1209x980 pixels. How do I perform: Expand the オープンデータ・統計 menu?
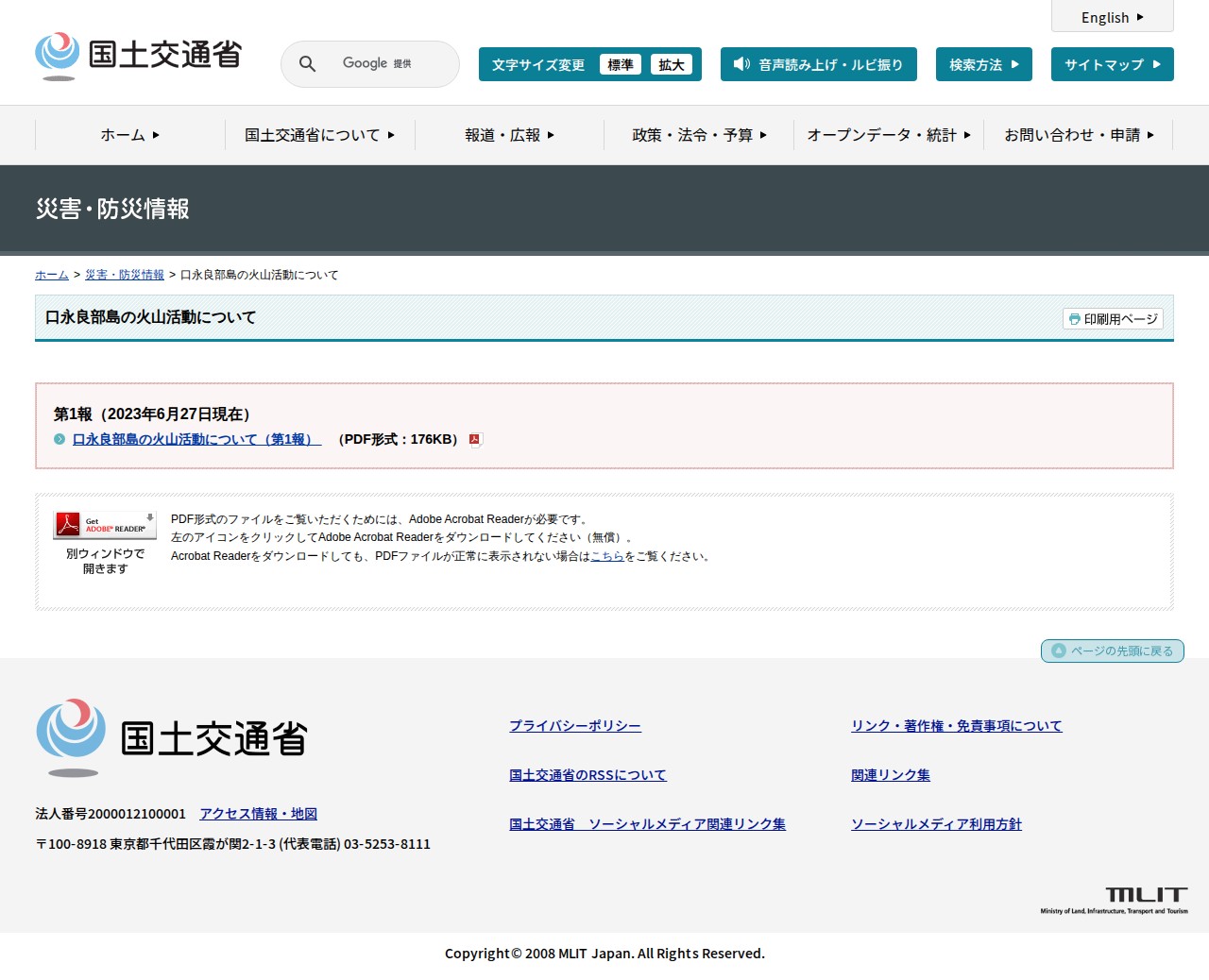pyautogui.click(x=888, y=135)
